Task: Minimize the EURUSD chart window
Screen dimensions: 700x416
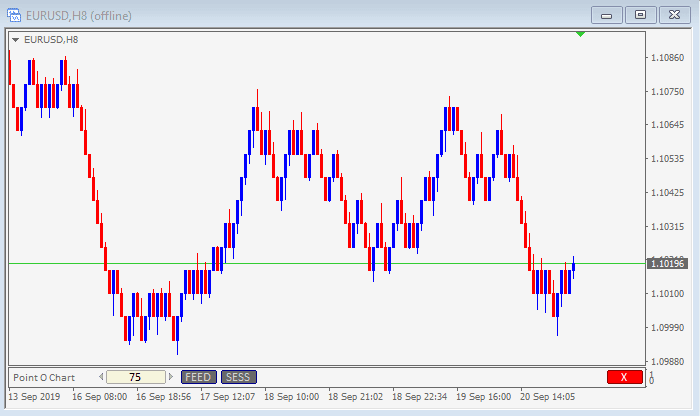Action: click(x=607, y=14)
